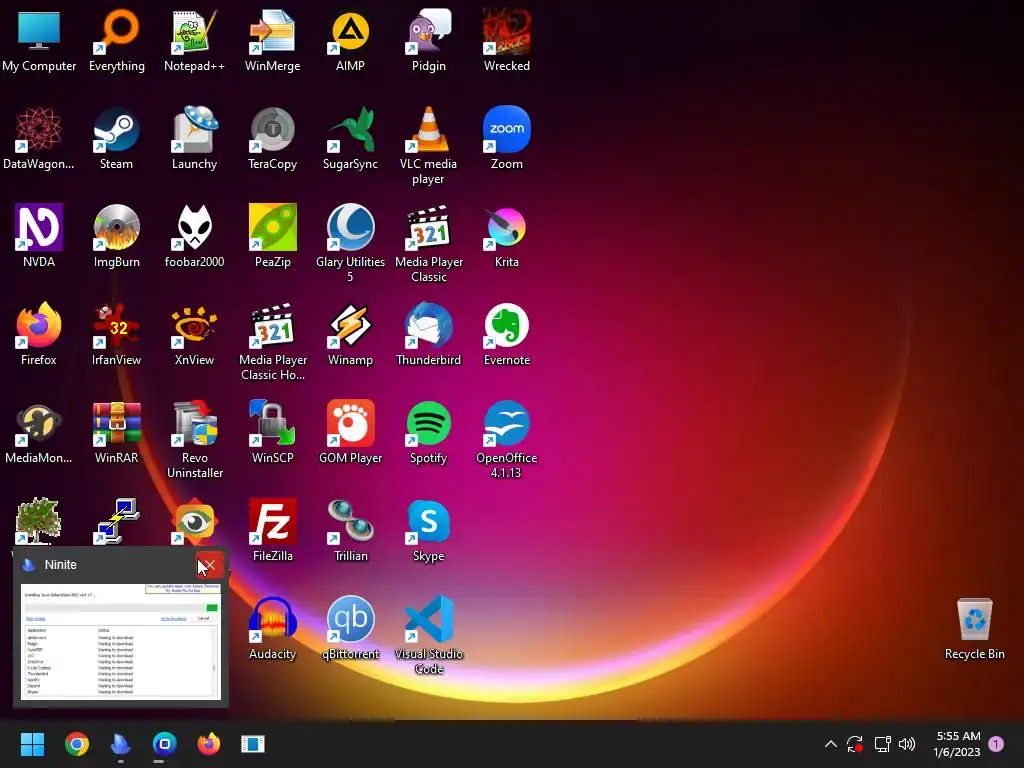Click the WinRAR desktop icon
The height and width of the screenshot is (768, 1024).
116,432
